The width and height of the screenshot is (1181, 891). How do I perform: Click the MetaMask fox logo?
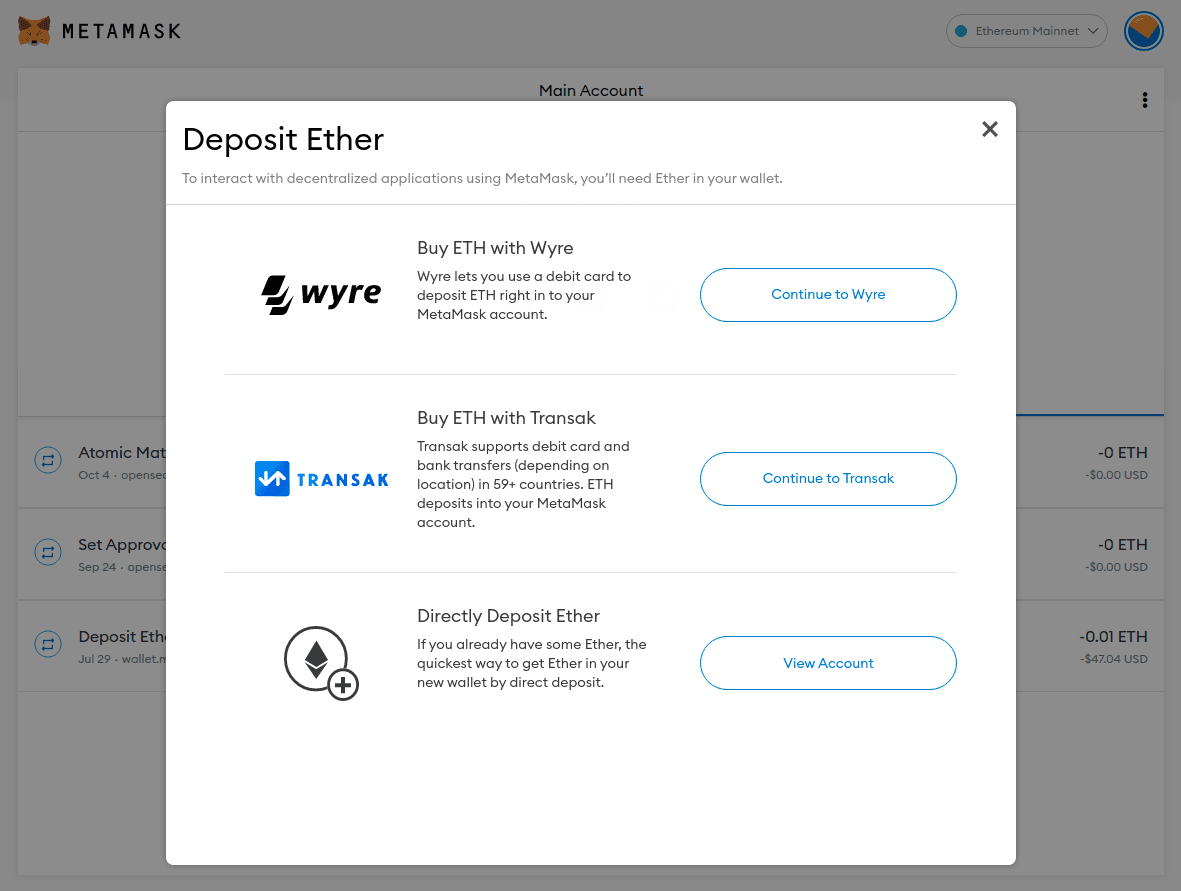pos(35,31)
